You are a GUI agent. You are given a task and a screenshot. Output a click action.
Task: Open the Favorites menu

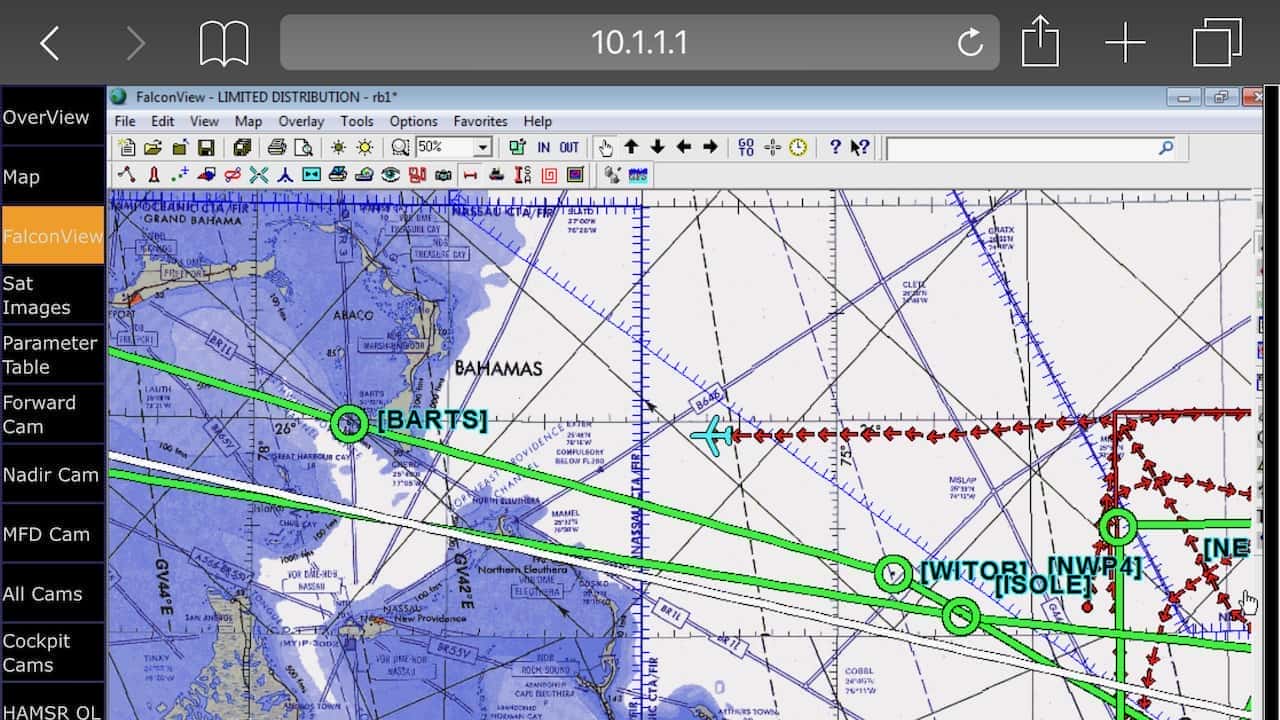point(481,121)
